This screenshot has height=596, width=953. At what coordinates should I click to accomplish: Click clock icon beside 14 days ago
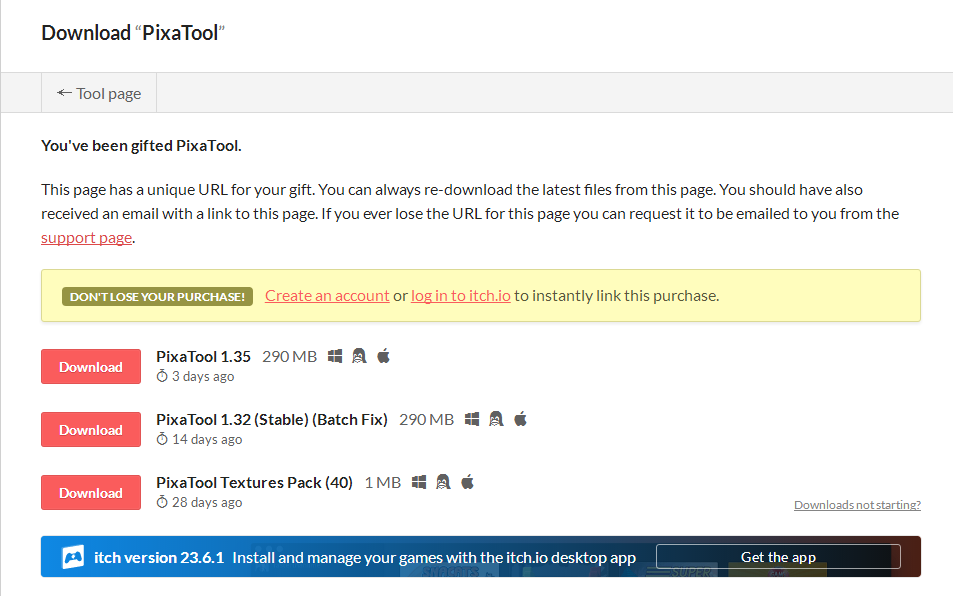coord(162,439)
